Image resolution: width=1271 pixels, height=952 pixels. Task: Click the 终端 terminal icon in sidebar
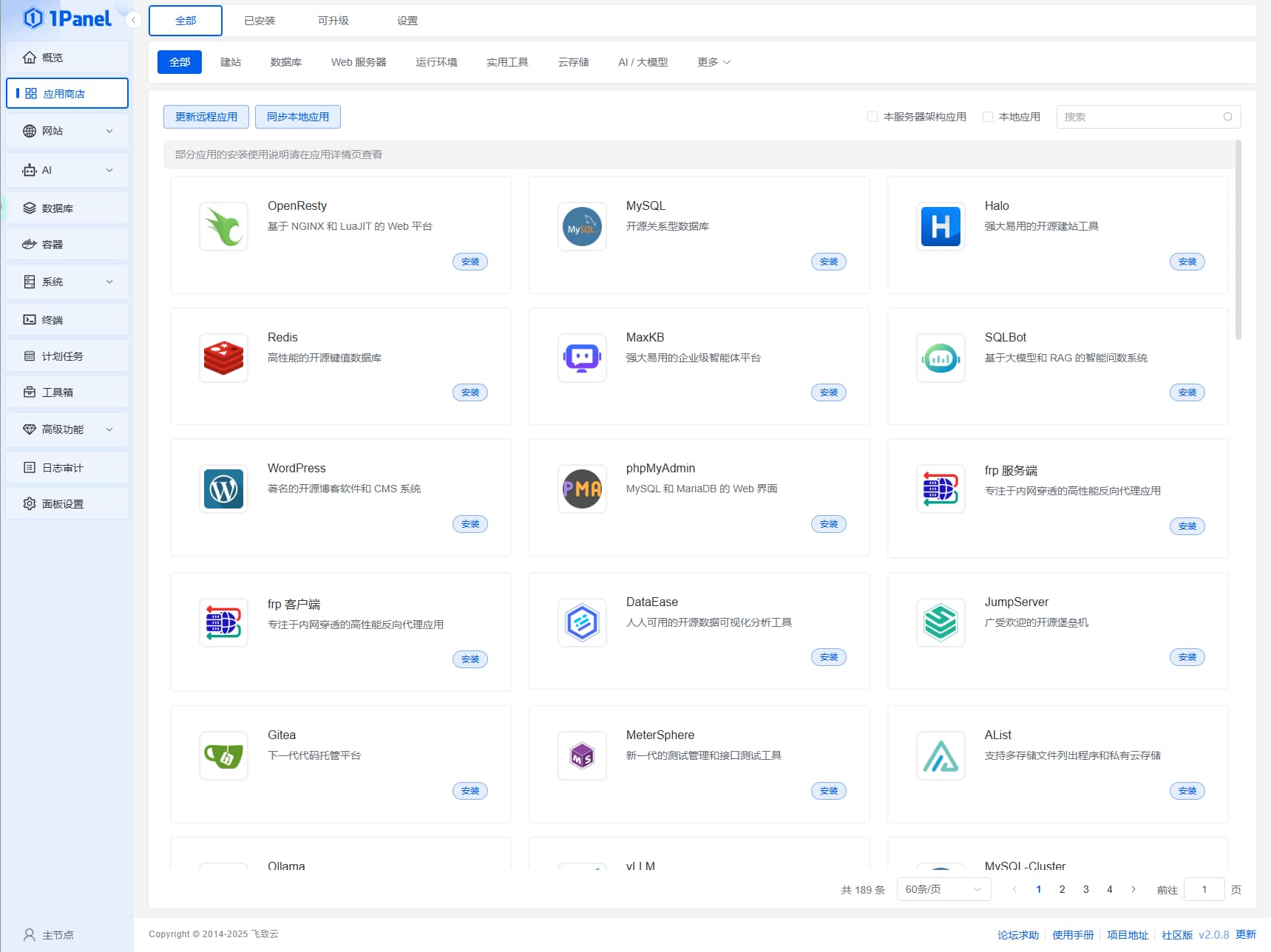pyautogui.click(x=30, y=319)
